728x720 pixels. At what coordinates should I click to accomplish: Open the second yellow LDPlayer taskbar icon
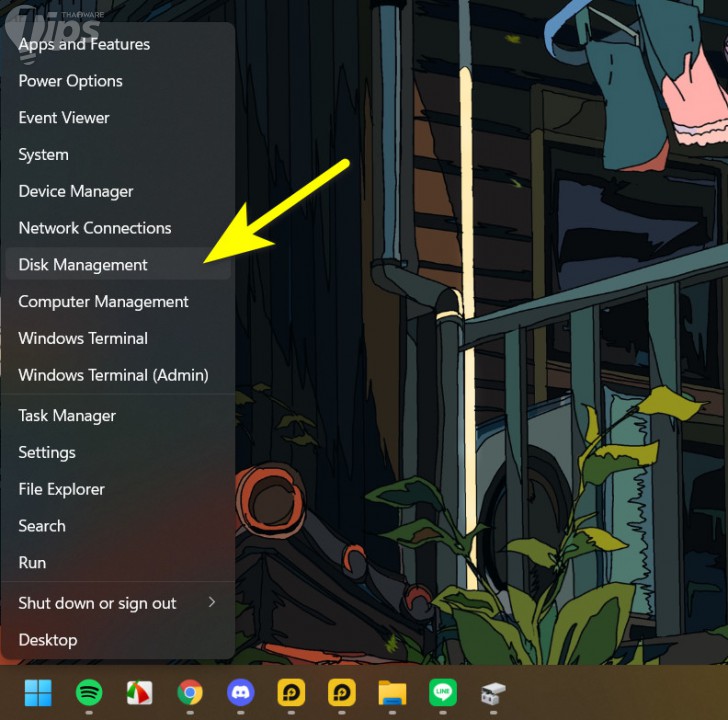342,693
